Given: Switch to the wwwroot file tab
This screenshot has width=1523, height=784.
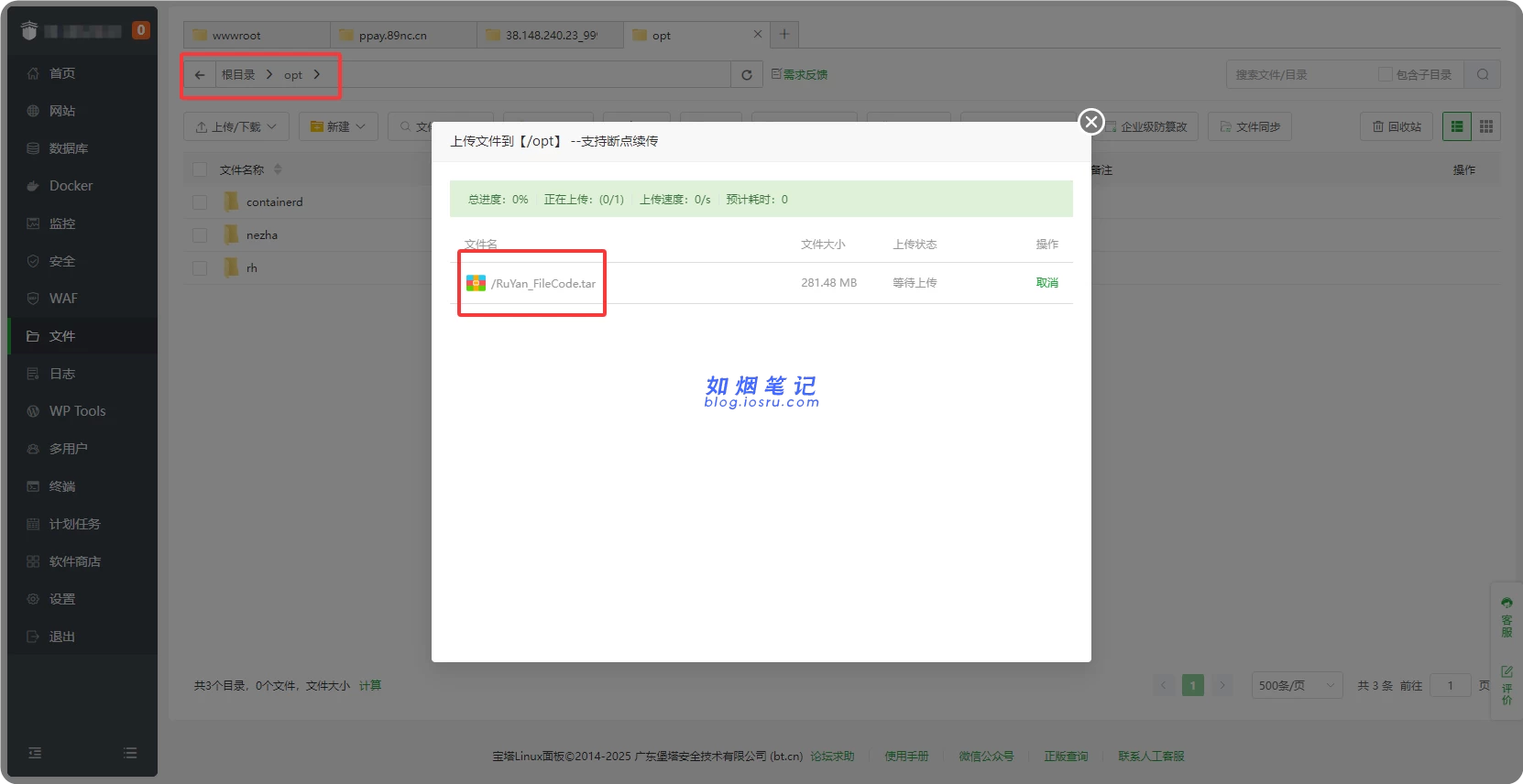Looking at the screenshot, I should [257, 35].
